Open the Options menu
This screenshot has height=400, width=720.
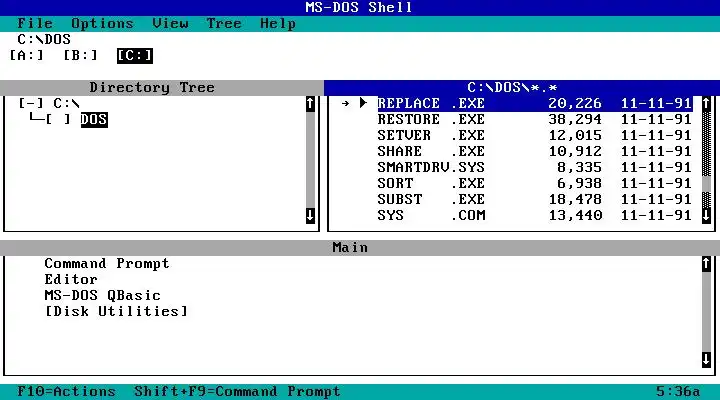click(x=102, y=23)
